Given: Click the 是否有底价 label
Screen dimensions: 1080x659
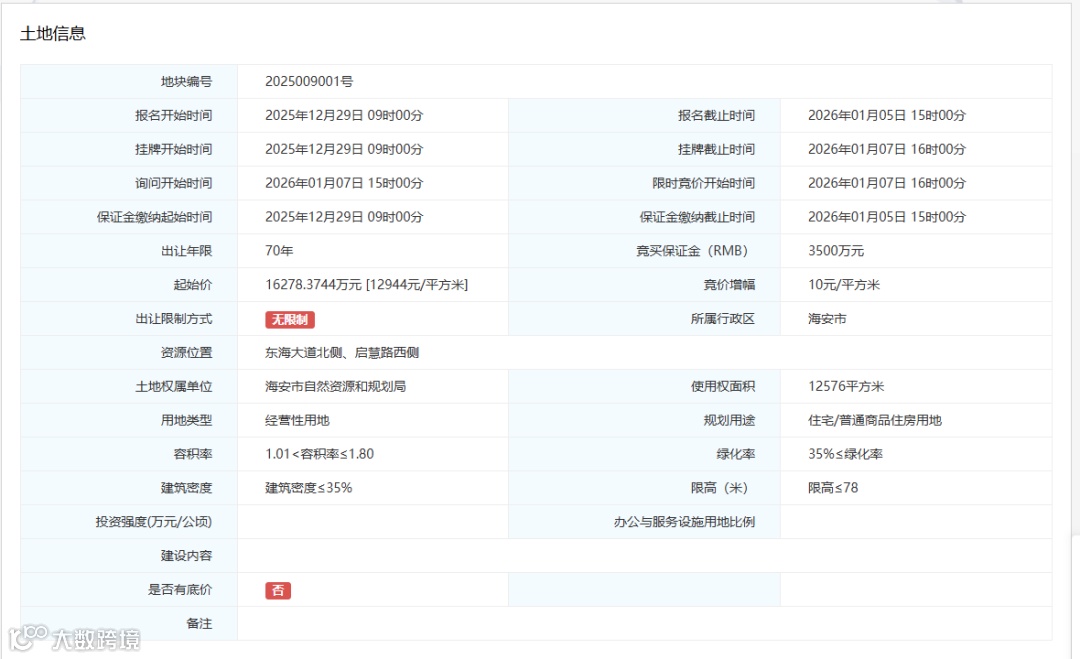Looking at the screenshot, I should [180, 589].
